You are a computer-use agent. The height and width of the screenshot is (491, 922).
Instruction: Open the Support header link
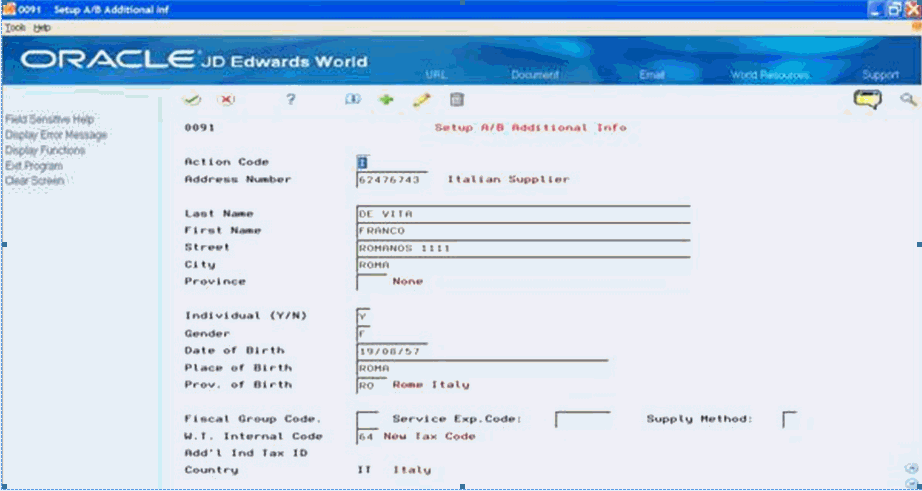coord(881,75)
